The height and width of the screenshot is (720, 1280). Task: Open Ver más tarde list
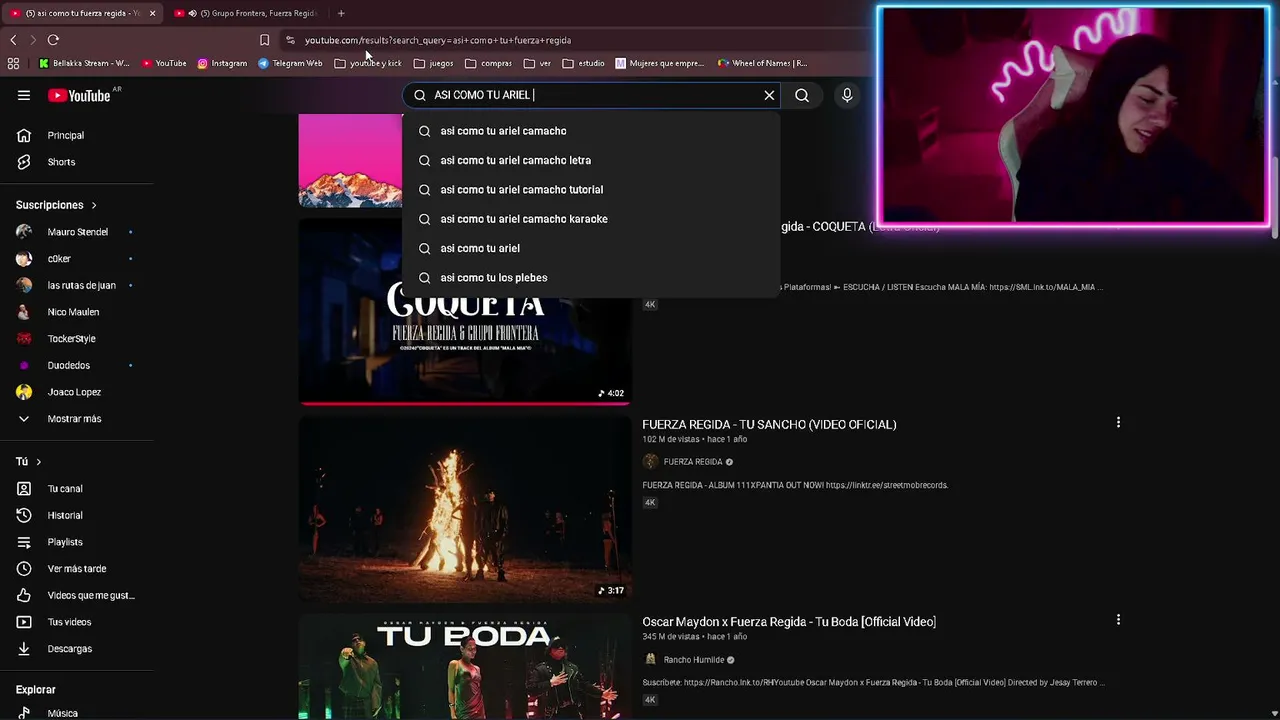[77, 569]
